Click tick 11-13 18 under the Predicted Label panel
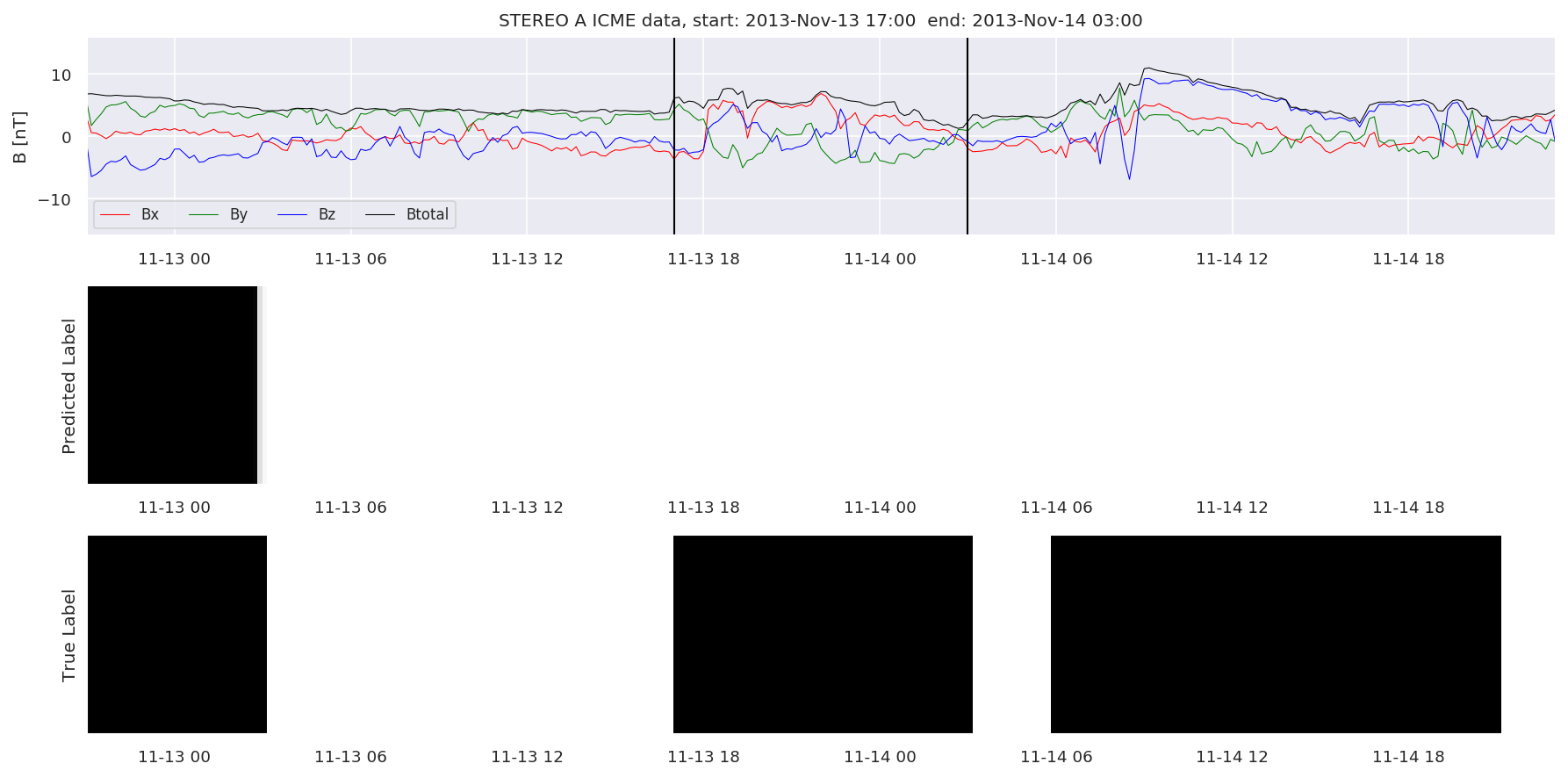1568x778 pixels. point(703,508)
